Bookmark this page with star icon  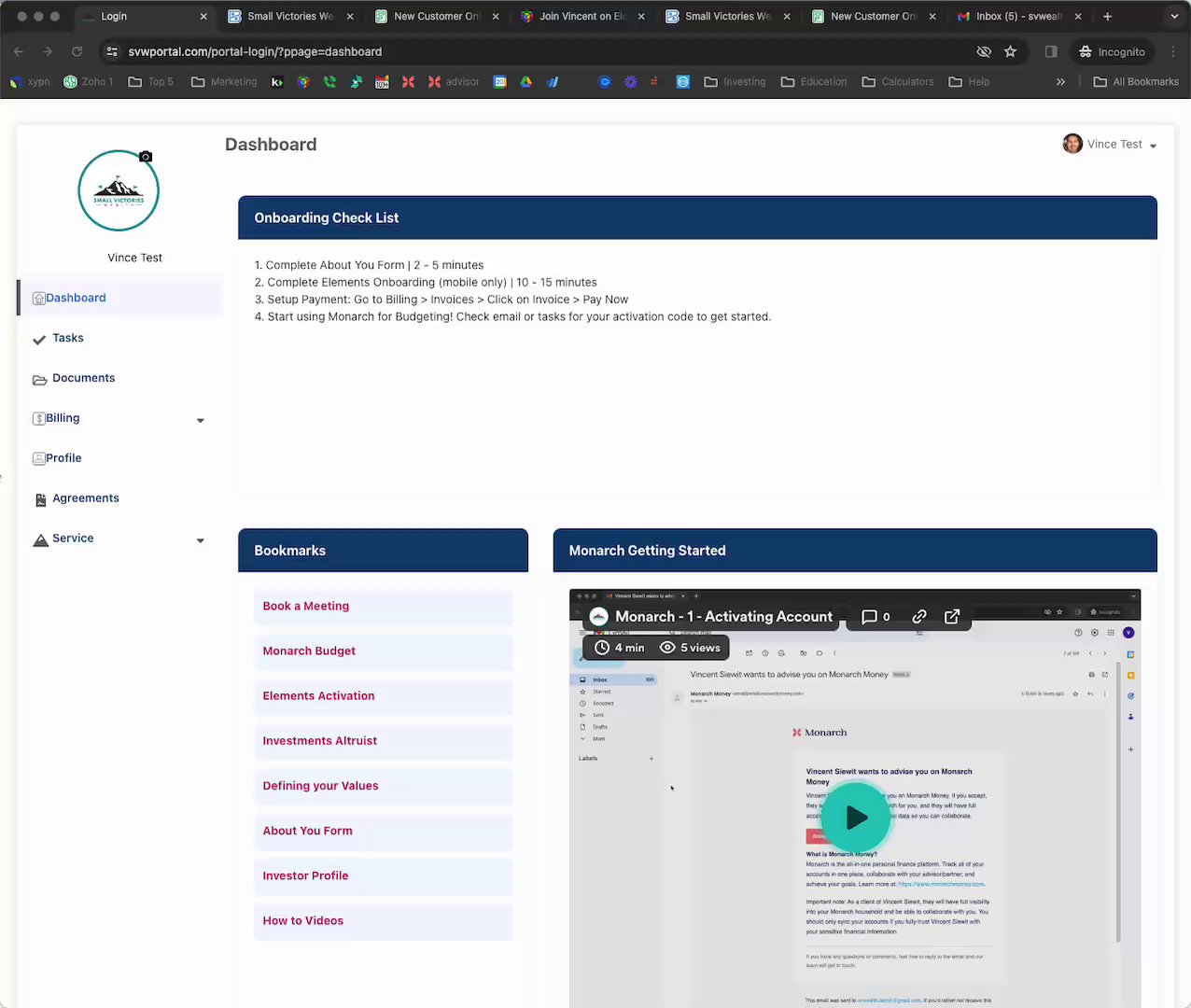1010,51
